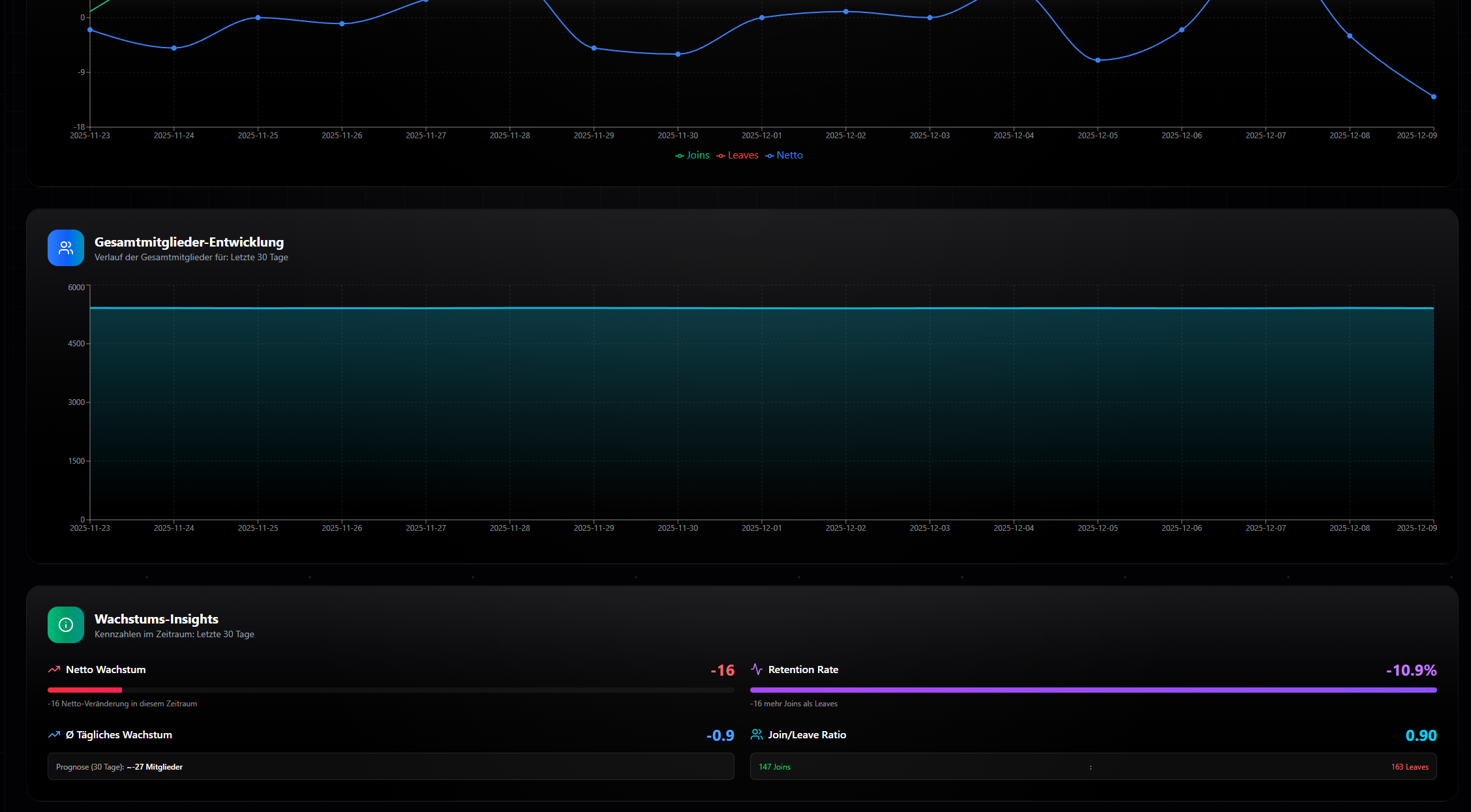Click the blue members icon beside Gesamtmitglieder-Entwicklung

click(x=66, y=248)
